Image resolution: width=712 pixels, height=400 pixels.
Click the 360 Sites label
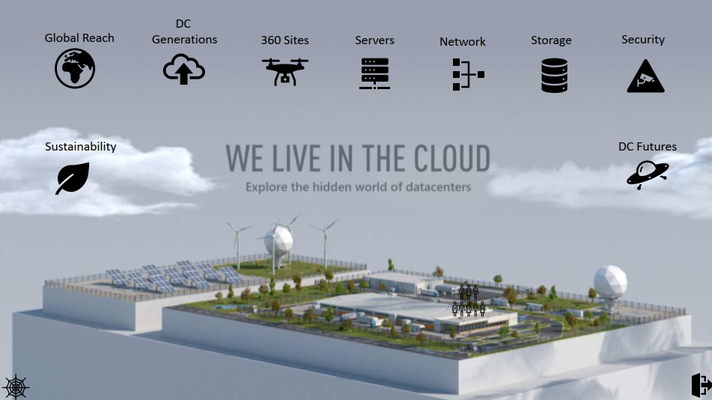285,40
